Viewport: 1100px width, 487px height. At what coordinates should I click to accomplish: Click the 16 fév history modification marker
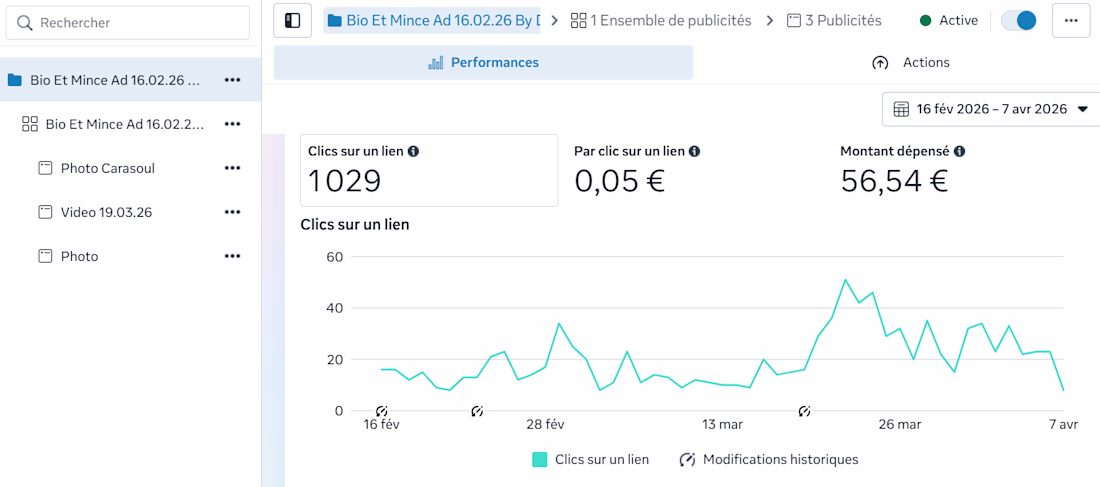(x=381, y=411)
